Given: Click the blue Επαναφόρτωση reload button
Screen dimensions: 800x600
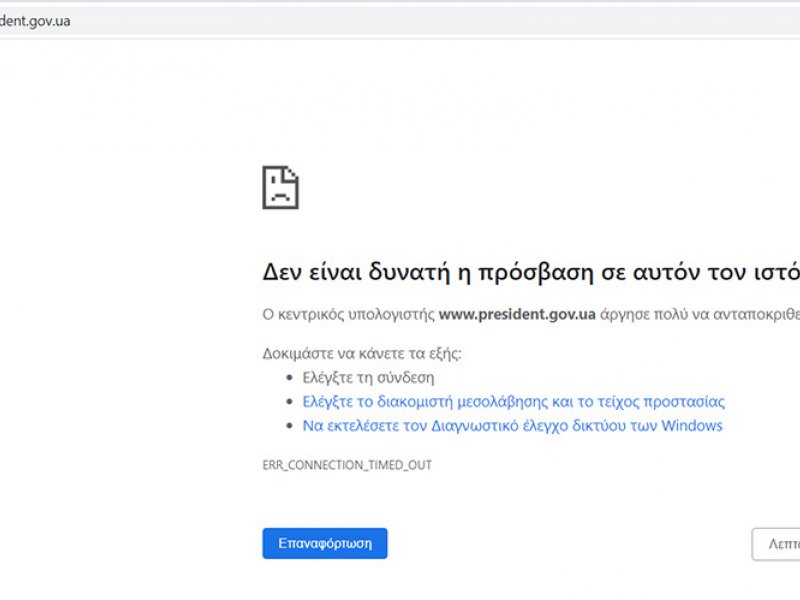Looking at the screenshot, I should 324,543.
